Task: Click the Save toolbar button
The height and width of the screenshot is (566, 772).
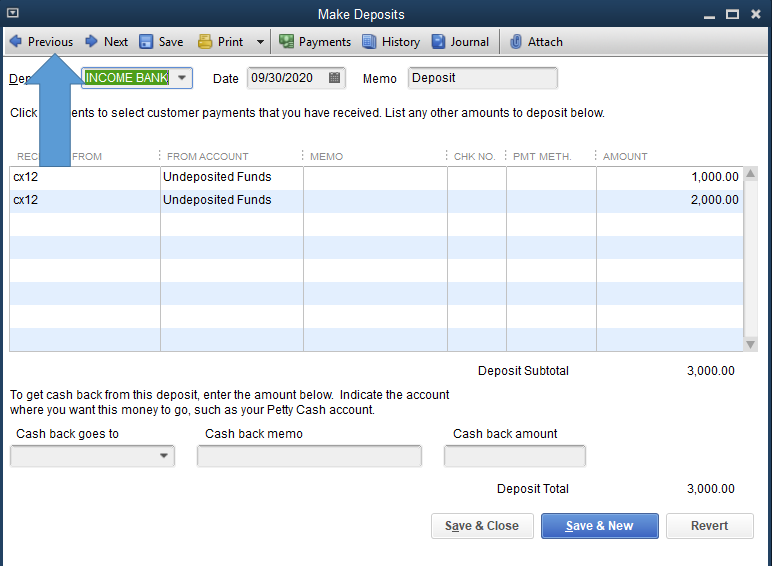Action: (161, 42)
